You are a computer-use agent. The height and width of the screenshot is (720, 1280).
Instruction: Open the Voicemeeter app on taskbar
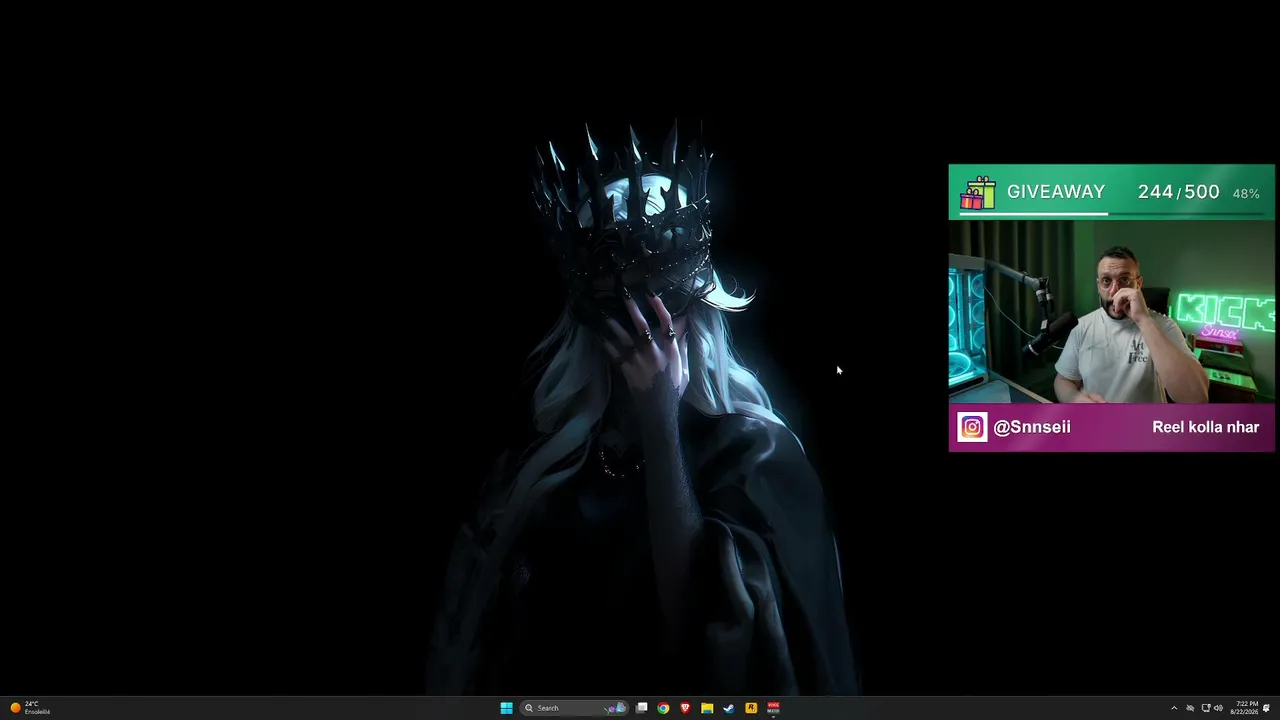773,708
